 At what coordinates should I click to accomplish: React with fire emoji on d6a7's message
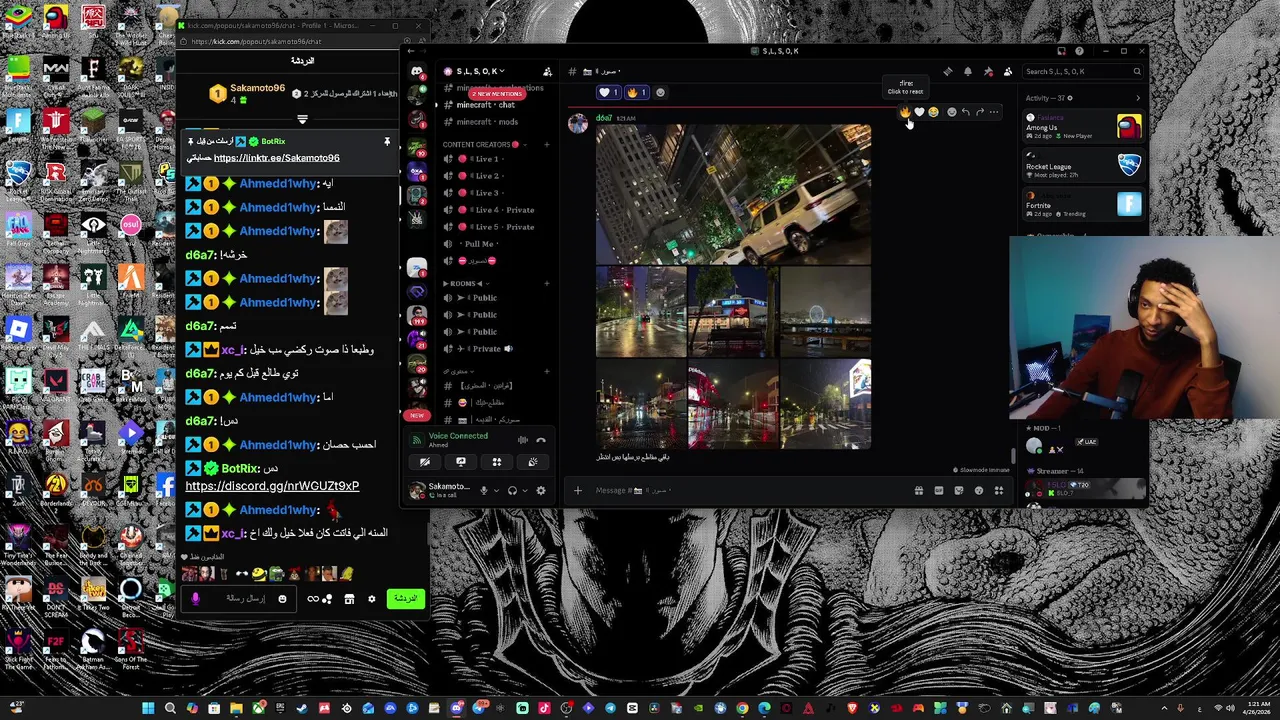point(906,112)
